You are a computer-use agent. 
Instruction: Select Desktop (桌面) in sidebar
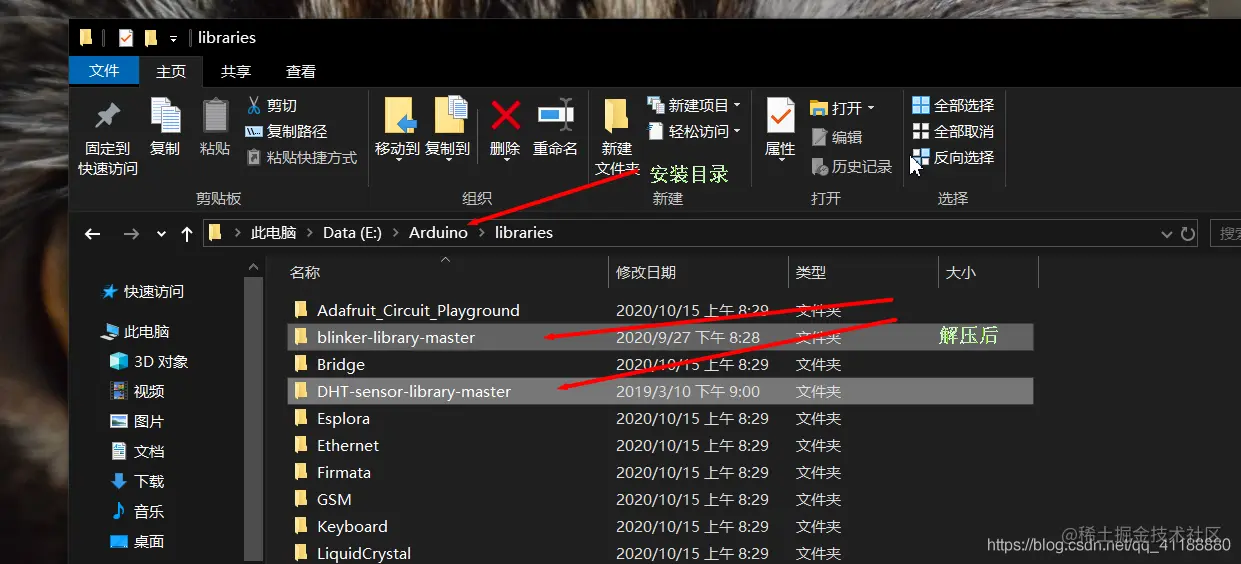pyautogui.click(x=137, y=542)
